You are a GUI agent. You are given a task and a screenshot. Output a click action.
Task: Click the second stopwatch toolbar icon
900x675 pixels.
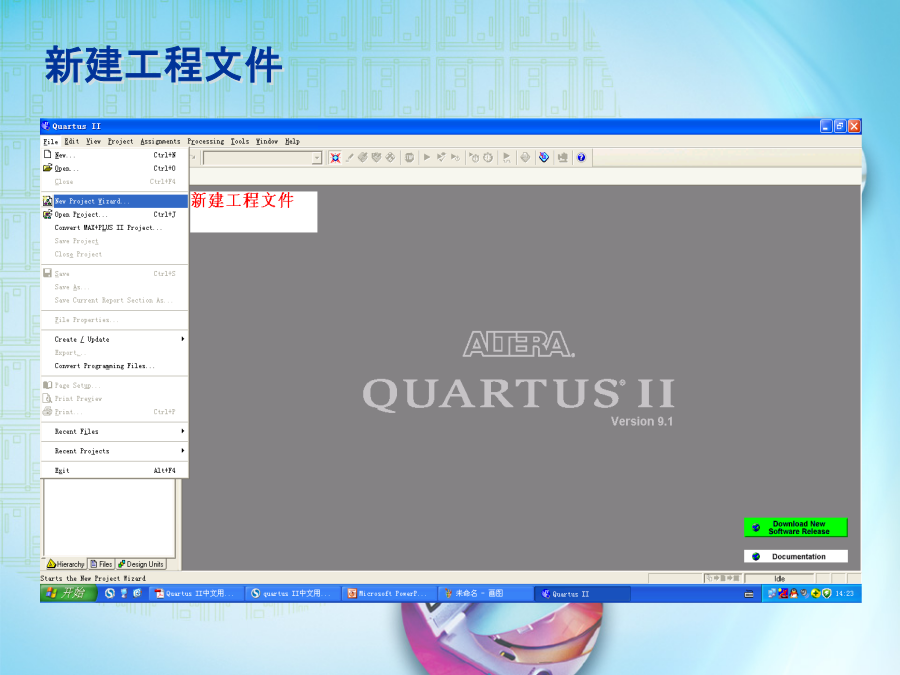tap(488, 158)
